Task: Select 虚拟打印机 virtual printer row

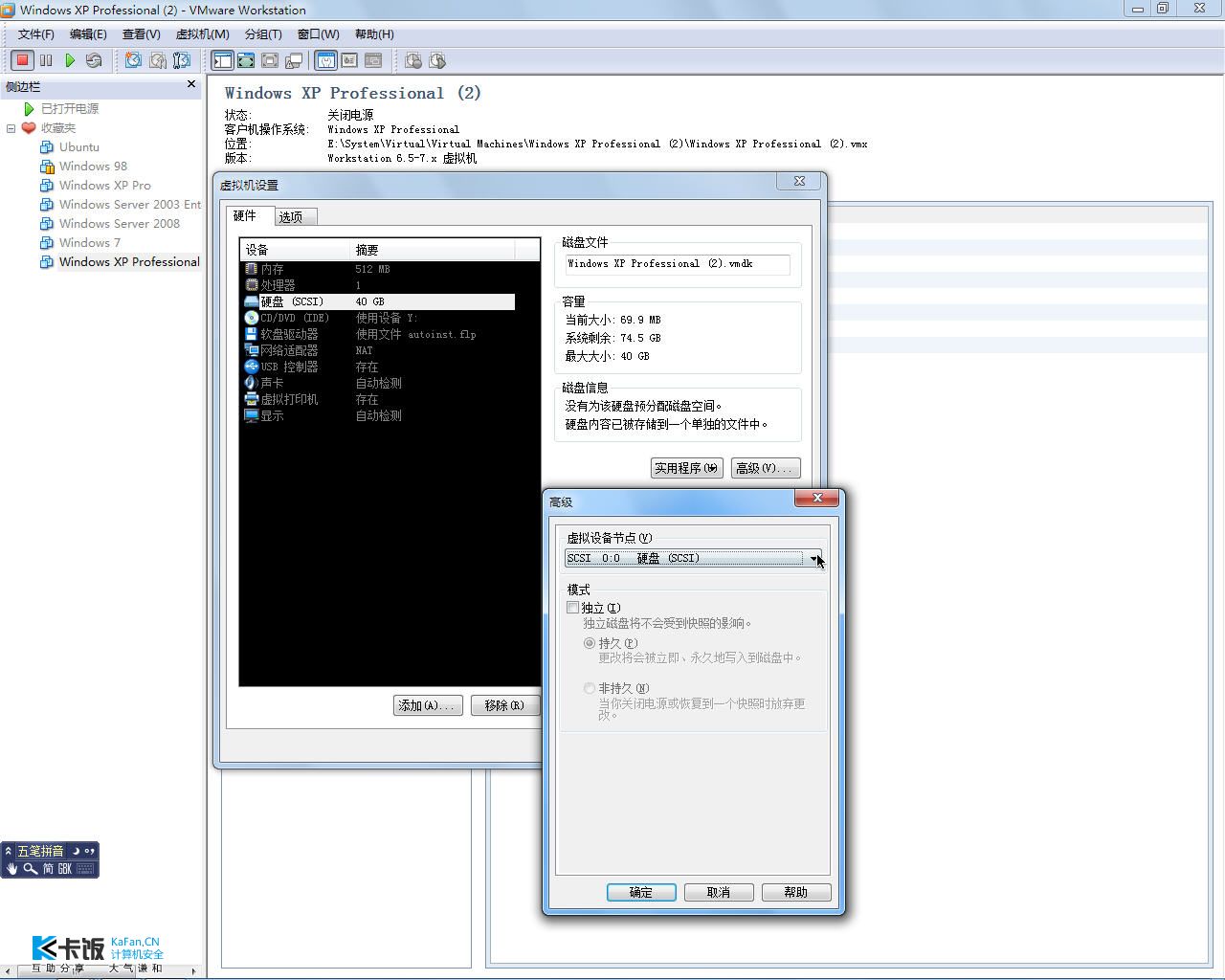Action: [x=377, y=399]
